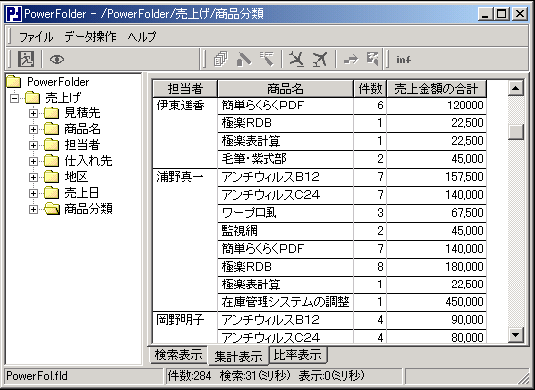This screenshot has height=390, width=535.
Task: Switch to the 集計表示 tab
Action: coord(238,356)
